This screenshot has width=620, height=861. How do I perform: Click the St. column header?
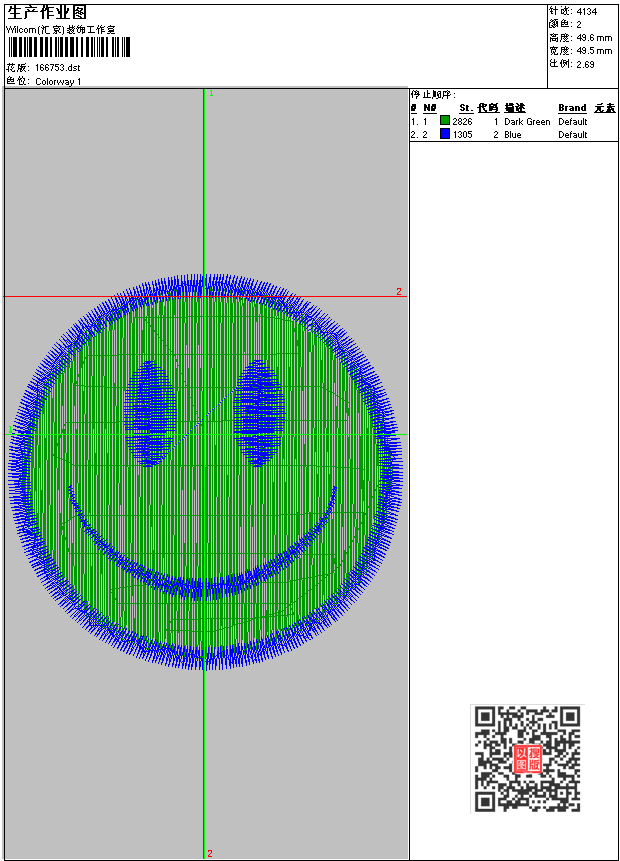coord(465,108)
